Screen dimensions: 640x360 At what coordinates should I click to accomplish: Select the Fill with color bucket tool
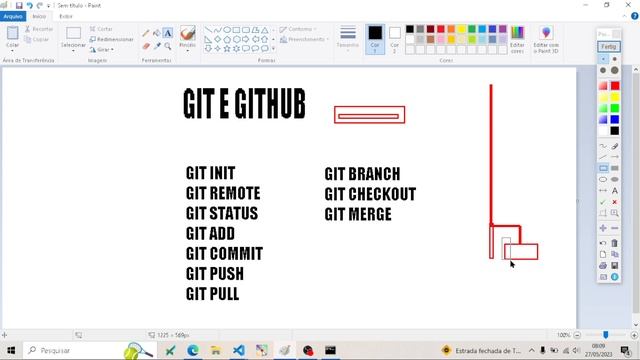coord(156,33)
